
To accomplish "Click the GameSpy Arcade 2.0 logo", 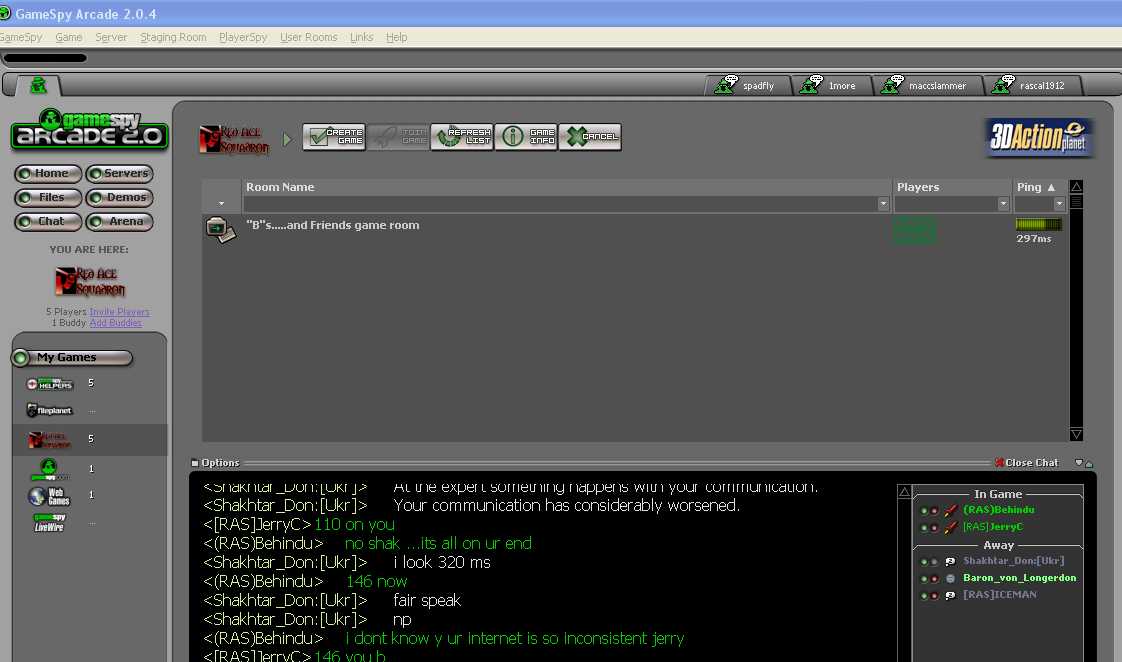I will coord(89,130).
